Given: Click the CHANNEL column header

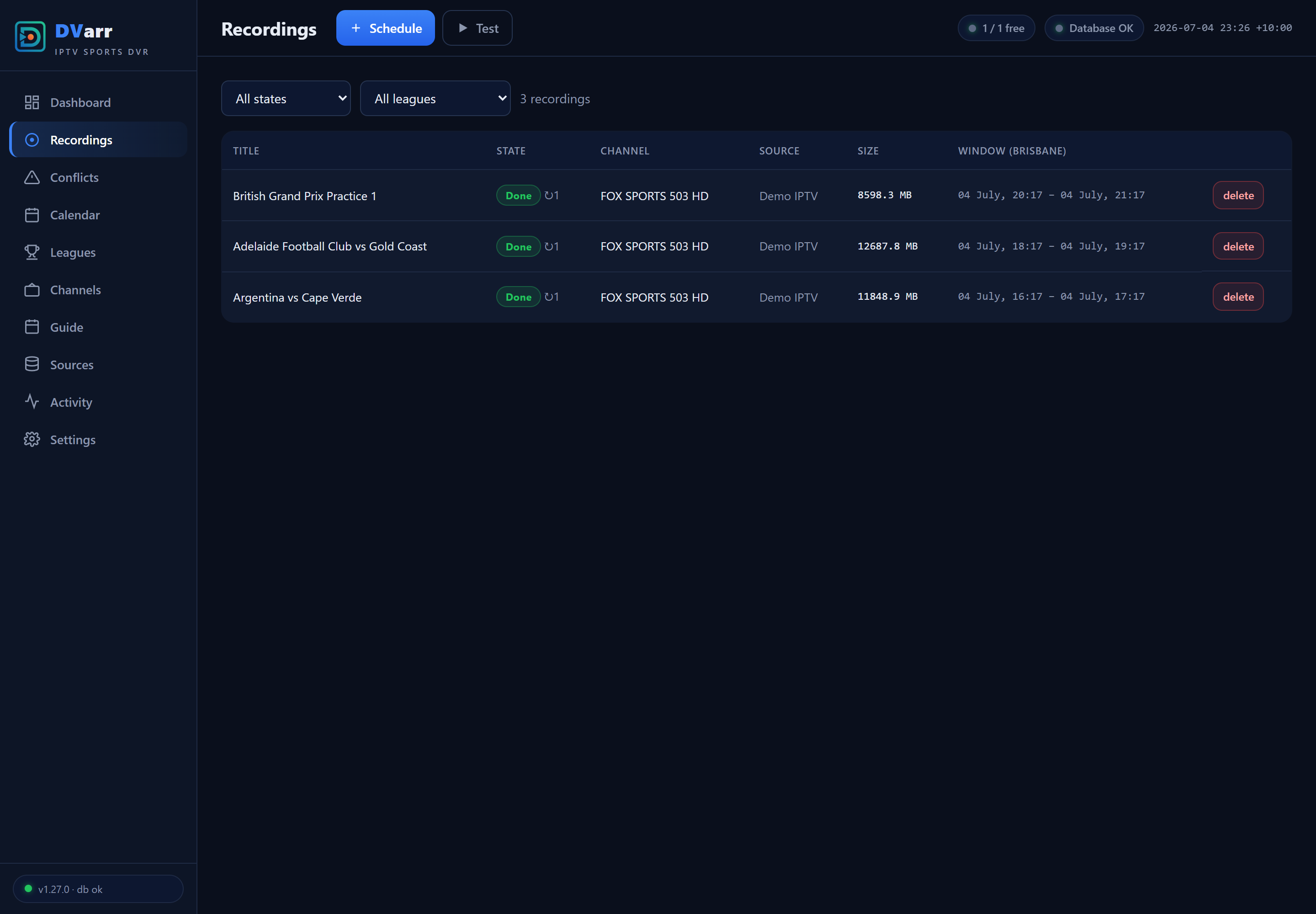Looking at the screenshot, I should (625, 151).
